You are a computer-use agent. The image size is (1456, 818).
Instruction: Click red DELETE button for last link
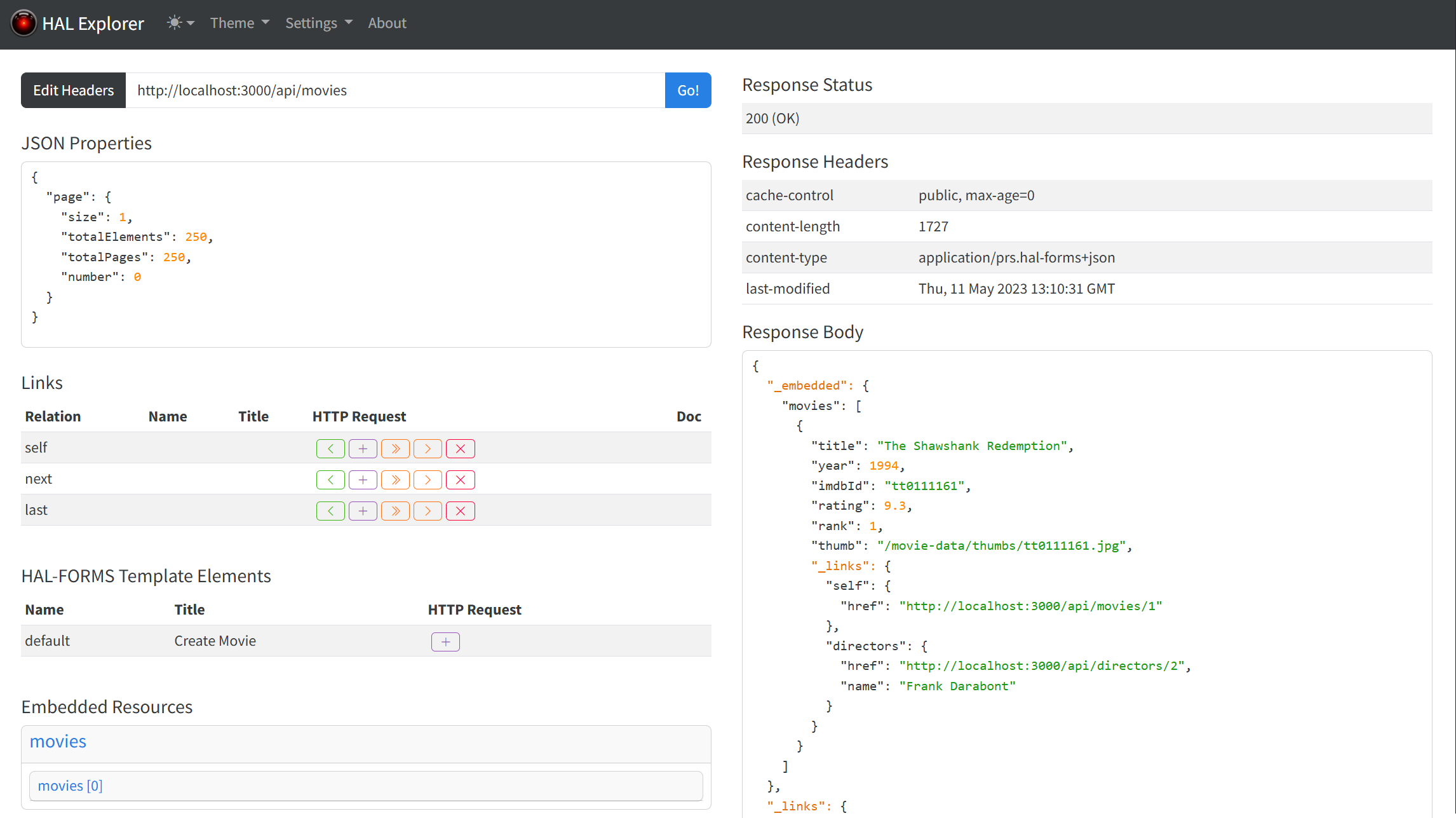461,511
